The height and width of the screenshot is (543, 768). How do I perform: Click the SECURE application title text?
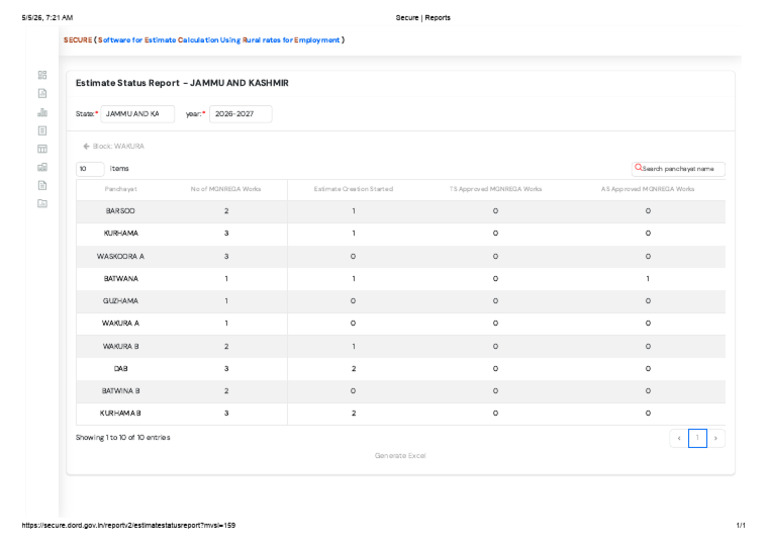[204, 40]
